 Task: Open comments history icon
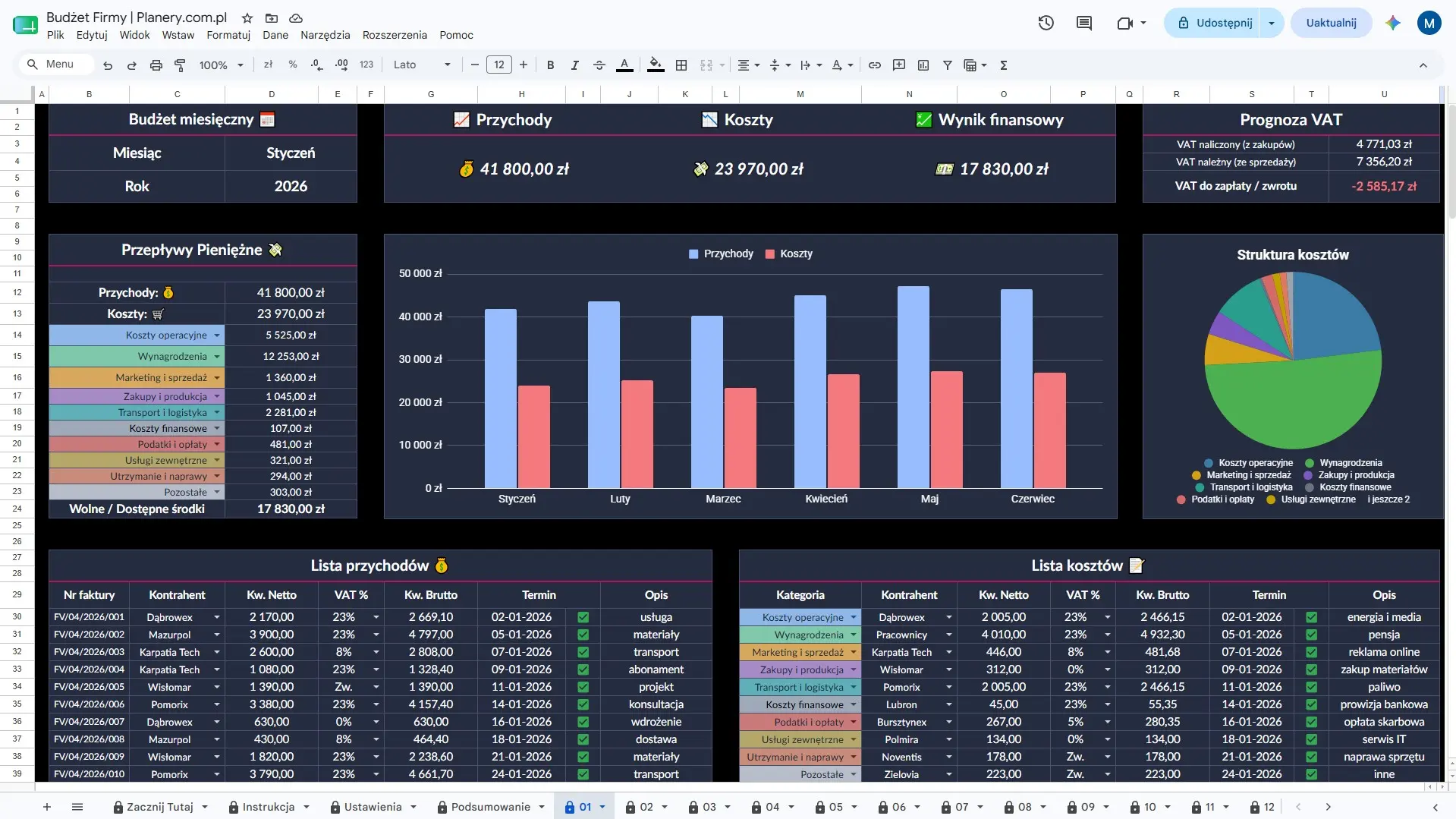1084,23
